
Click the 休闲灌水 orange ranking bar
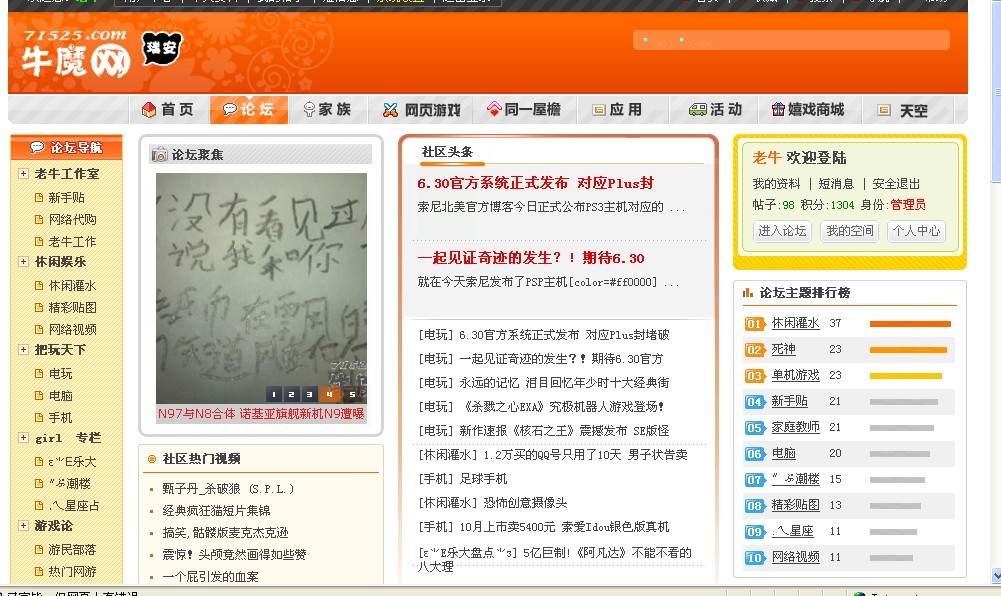tap(909, 324)
